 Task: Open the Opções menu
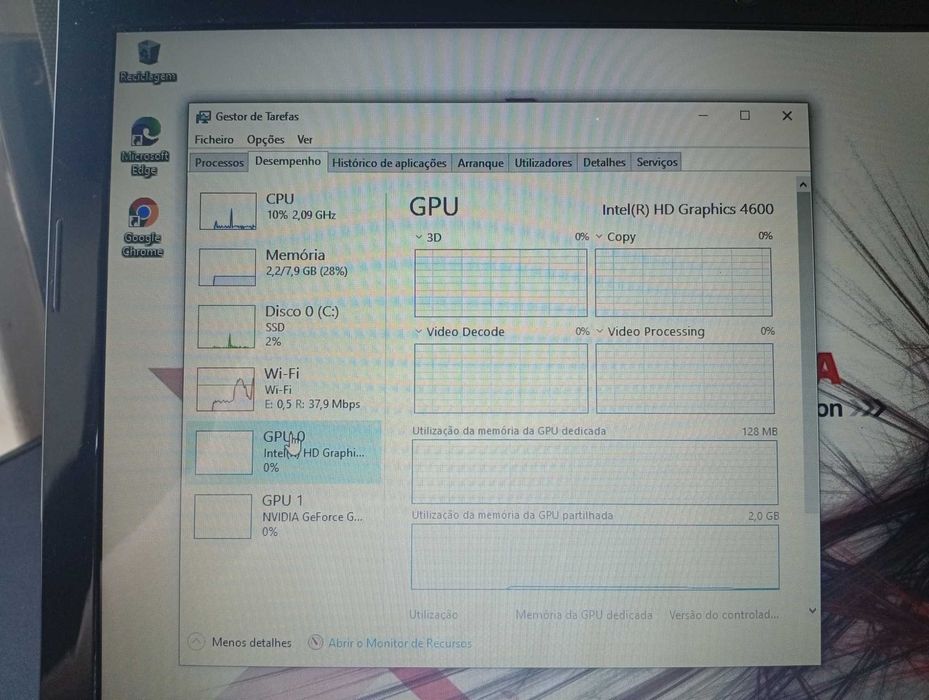[265, 140]
